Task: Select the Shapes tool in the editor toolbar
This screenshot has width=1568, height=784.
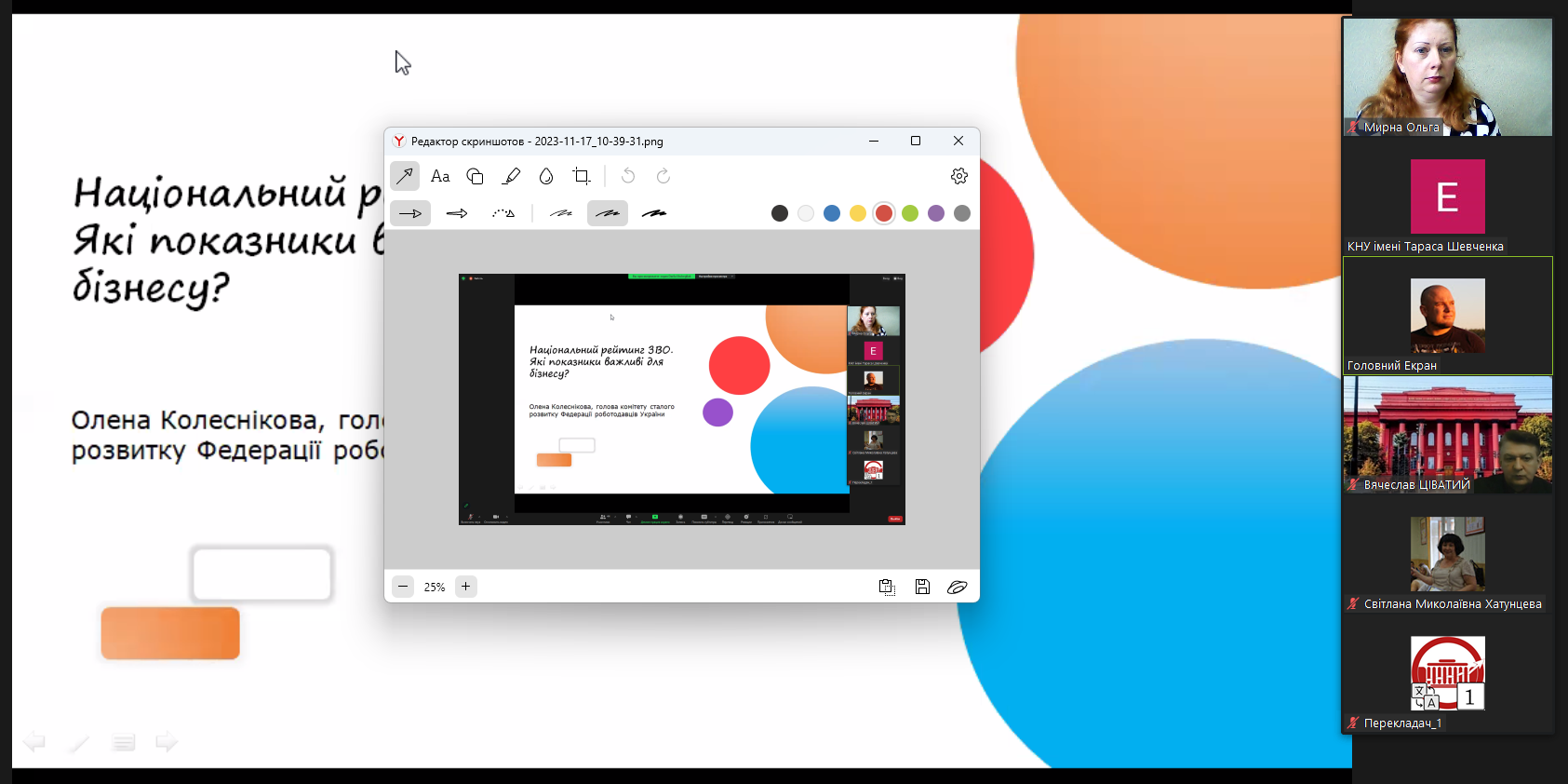Action: point(475,176)
